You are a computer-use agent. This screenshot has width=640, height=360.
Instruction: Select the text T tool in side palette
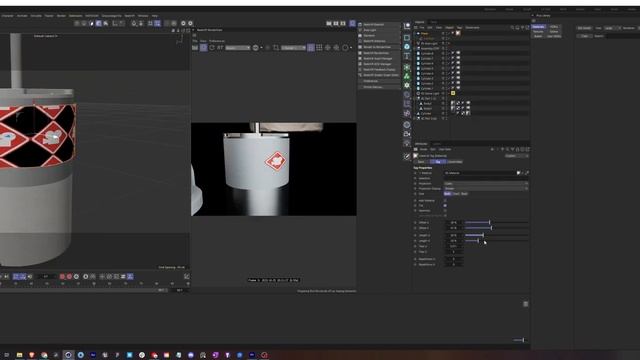coord(407,56)
